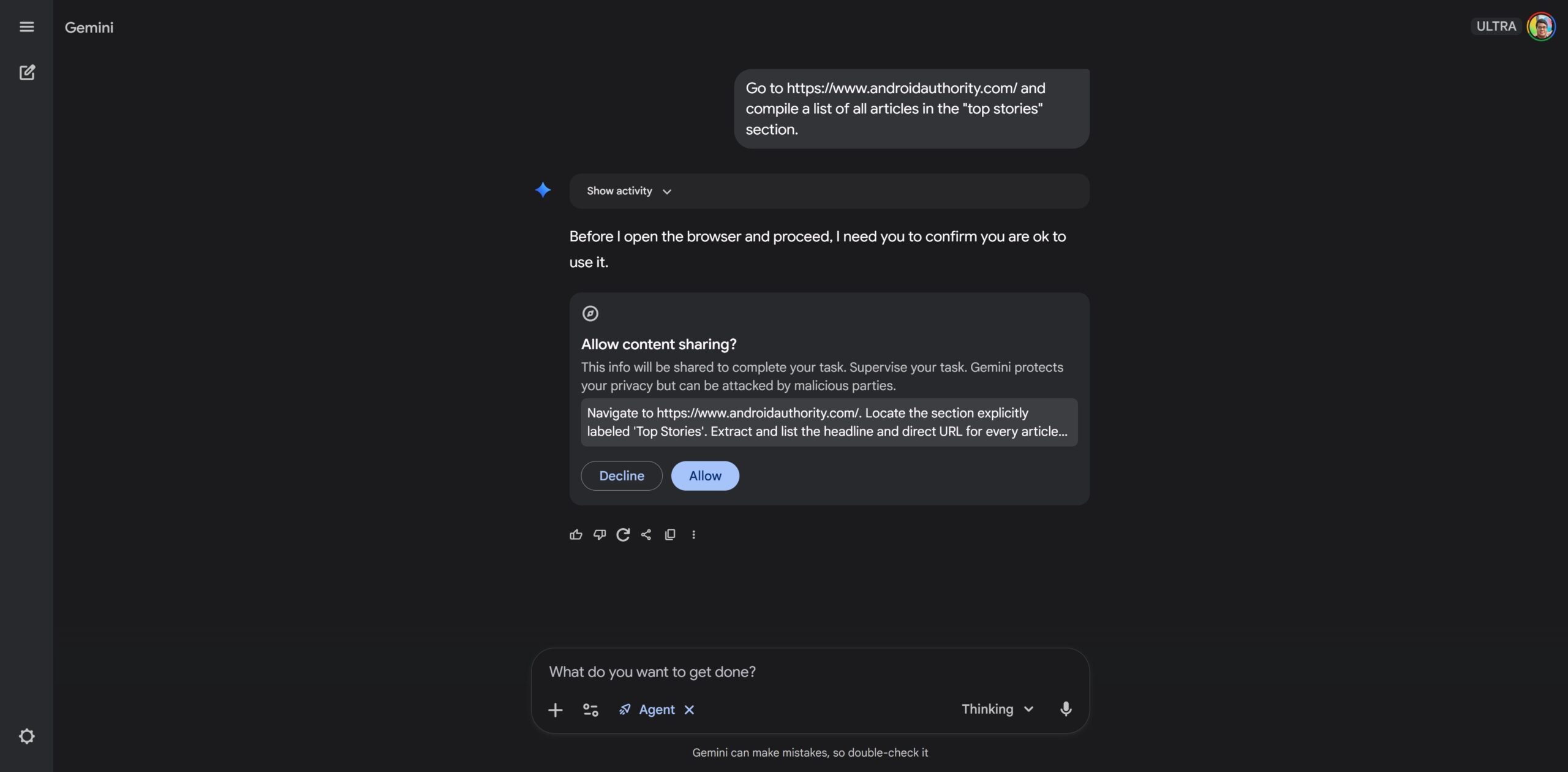Expand the Show activity panel
The image size is (1568, 772).
[627, 191]
